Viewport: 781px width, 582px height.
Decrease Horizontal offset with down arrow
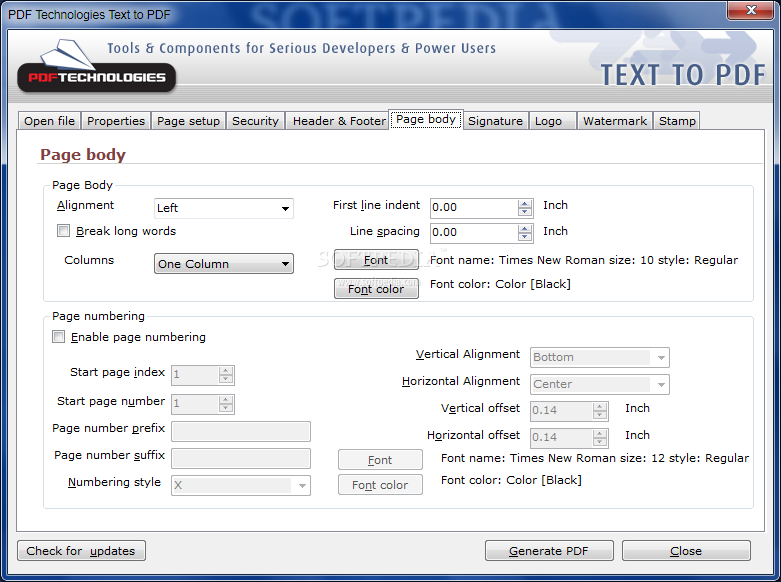click(600, 442)
